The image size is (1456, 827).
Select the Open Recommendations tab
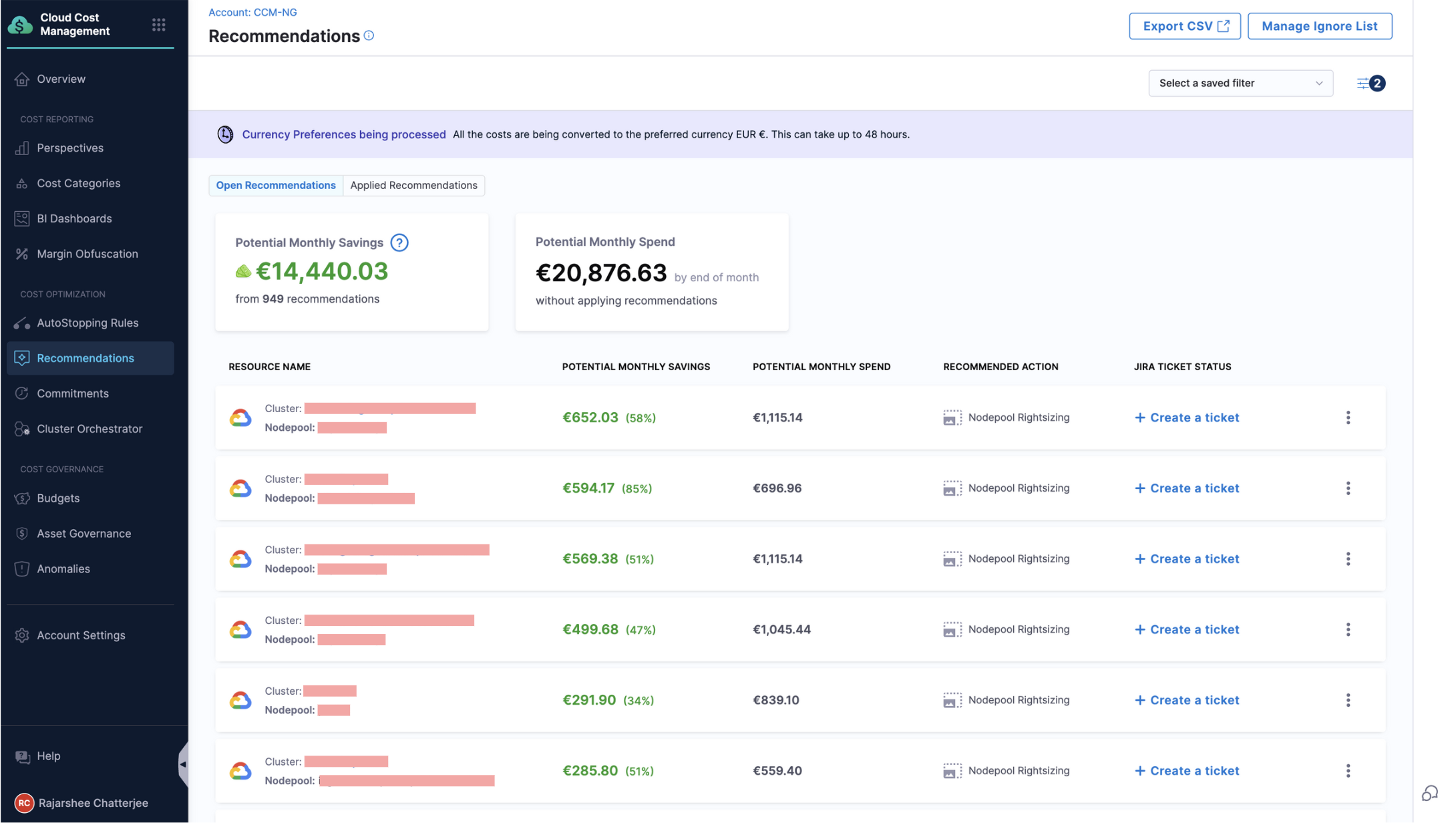[275, 185]
